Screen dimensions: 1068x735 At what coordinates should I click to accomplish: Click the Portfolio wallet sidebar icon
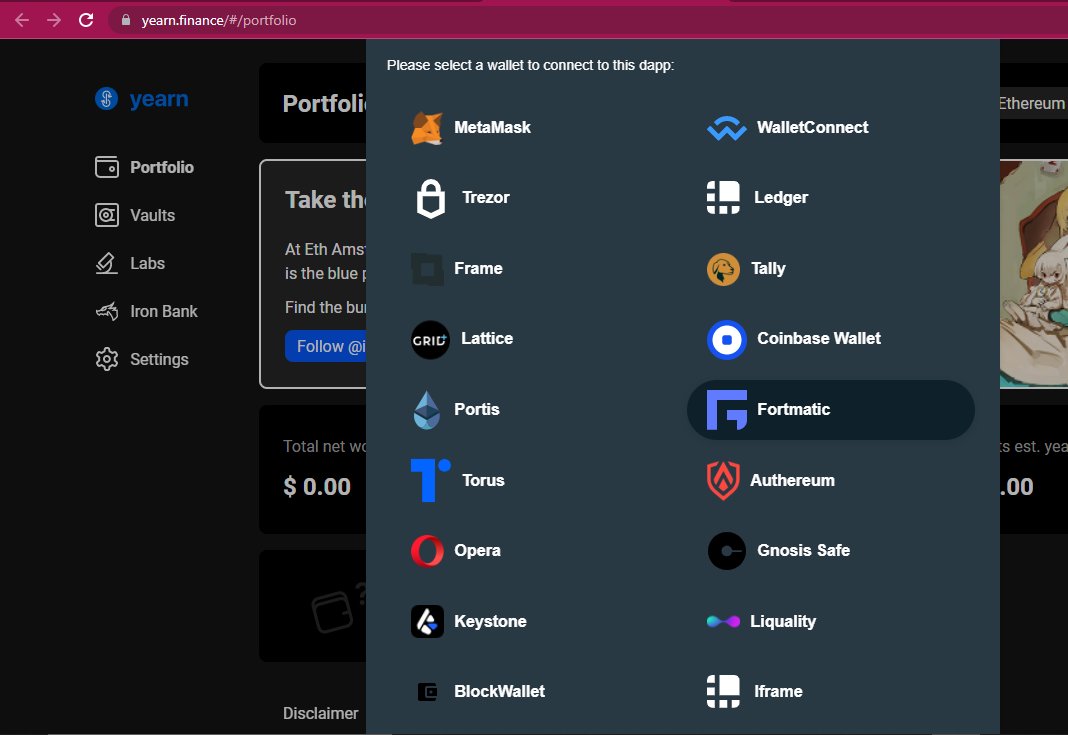point(107,168)
